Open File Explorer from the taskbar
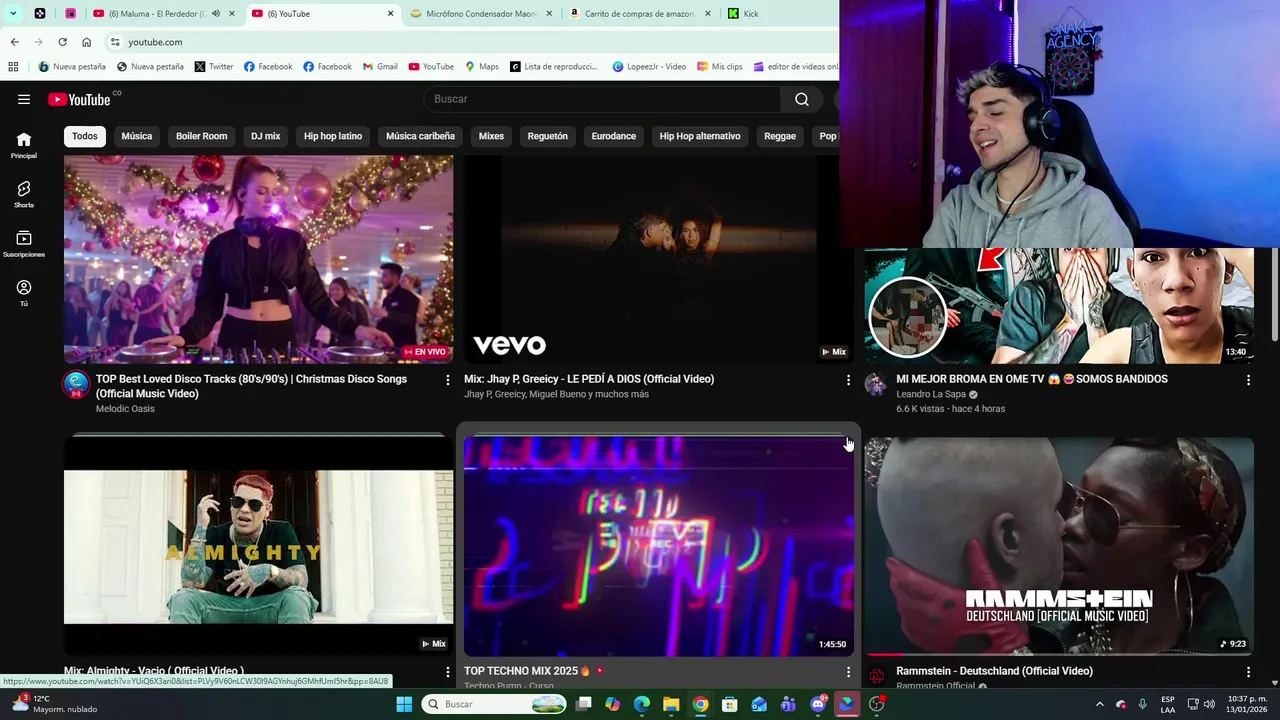This screenshot has height=720, width=1280. click(671, 704)
